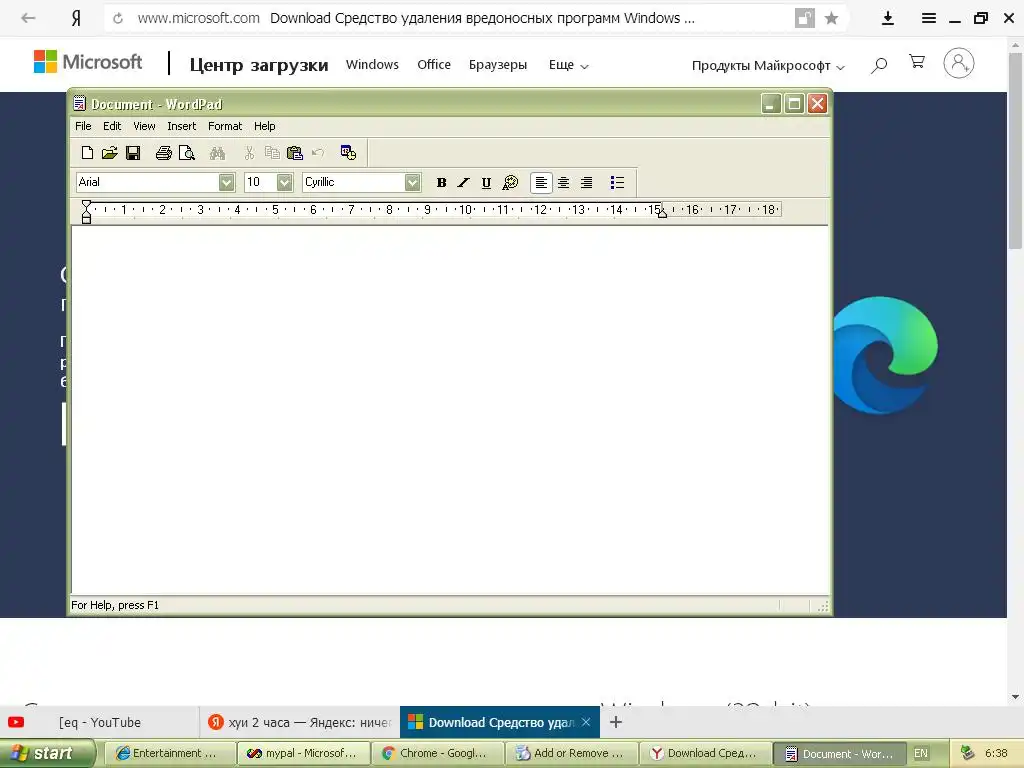The image size is (1024, 768).
Task: Go back with browser back arrow
Action: tap(28, 18)
